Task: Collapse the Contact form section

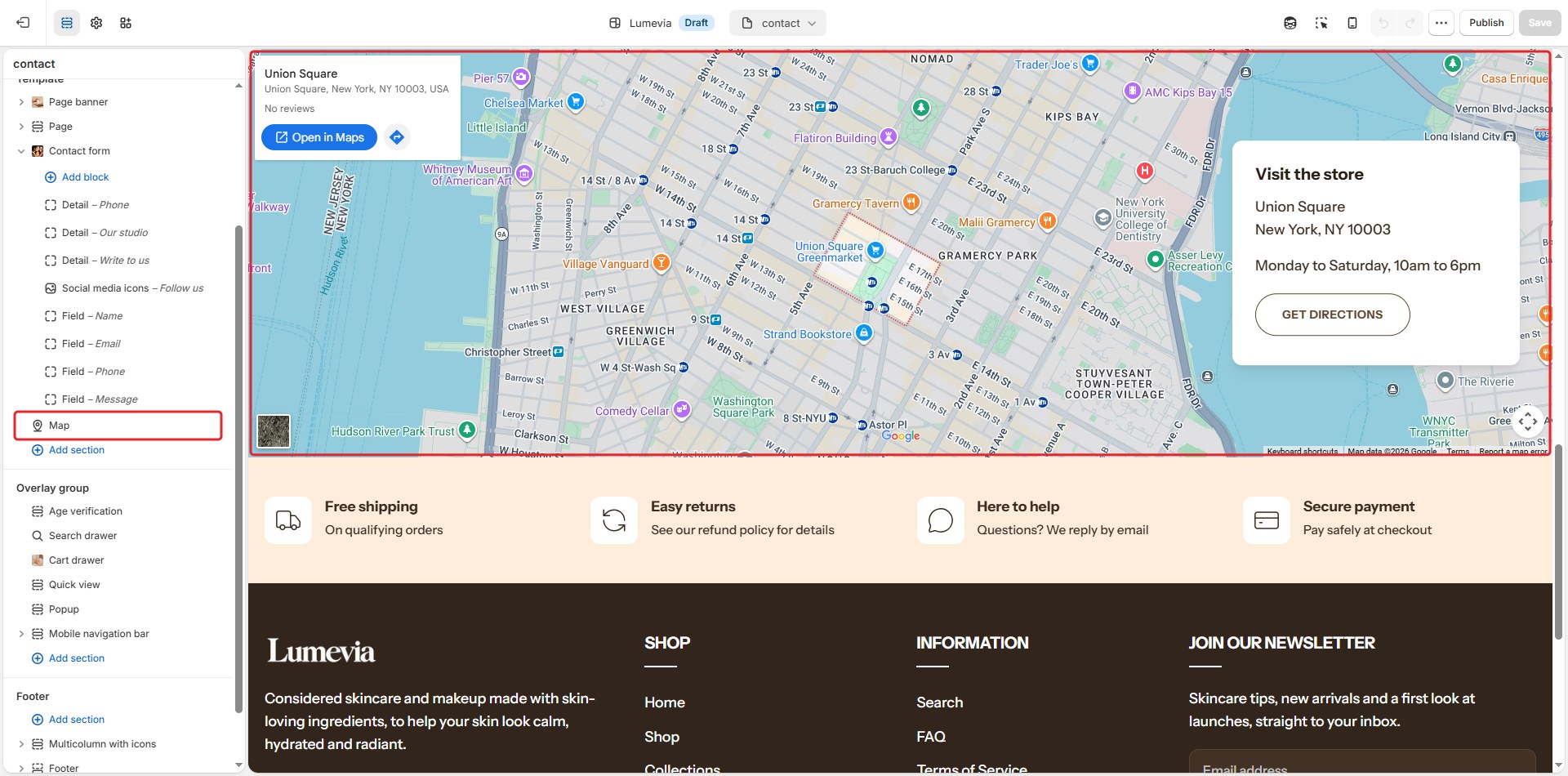Action: click(x=21, y=151)
